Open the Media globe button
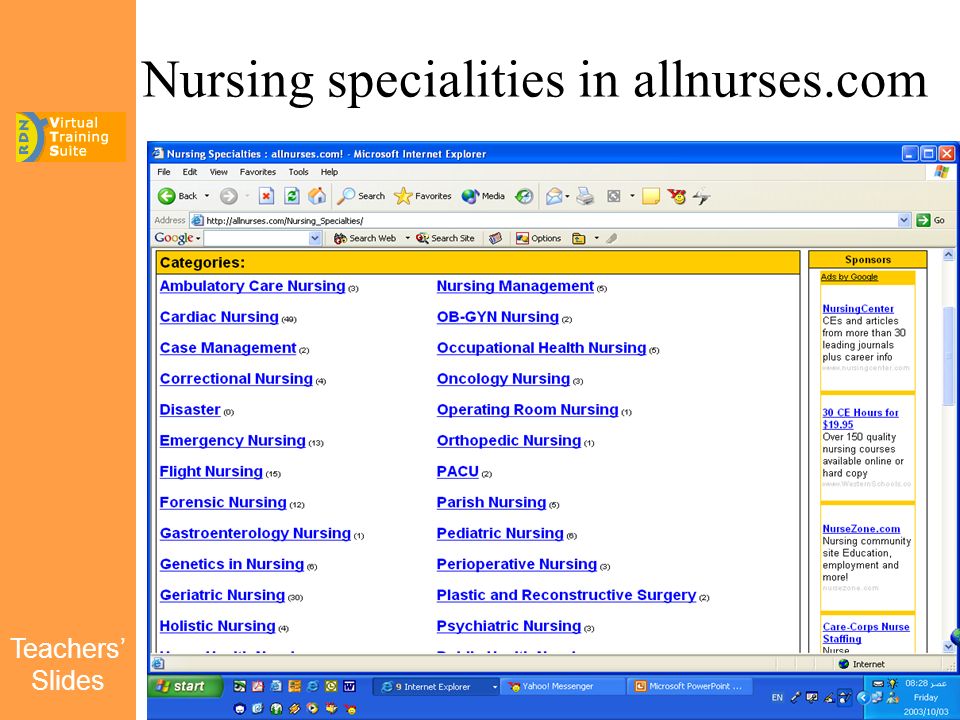This screenshot has width=960, height=720. tap(483, 196)
